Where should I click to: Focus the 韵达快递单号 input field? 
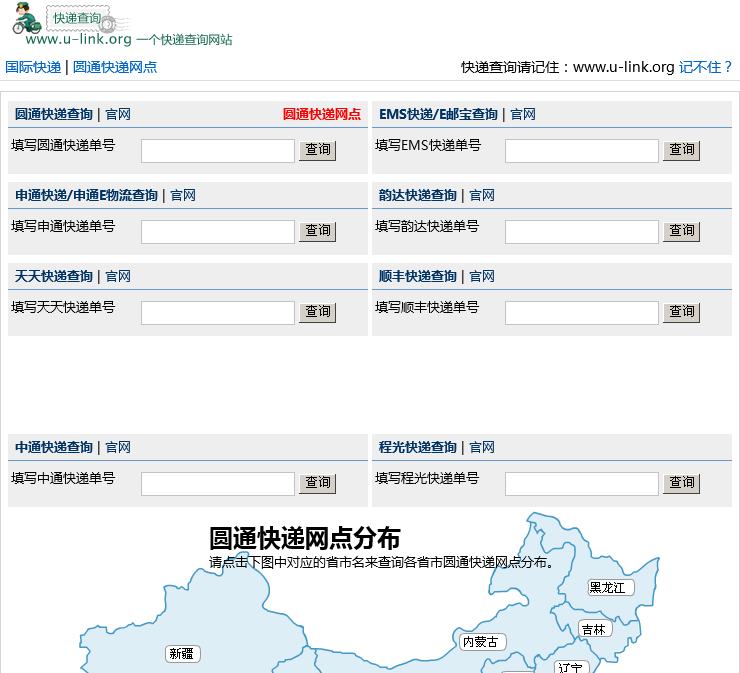581,232
